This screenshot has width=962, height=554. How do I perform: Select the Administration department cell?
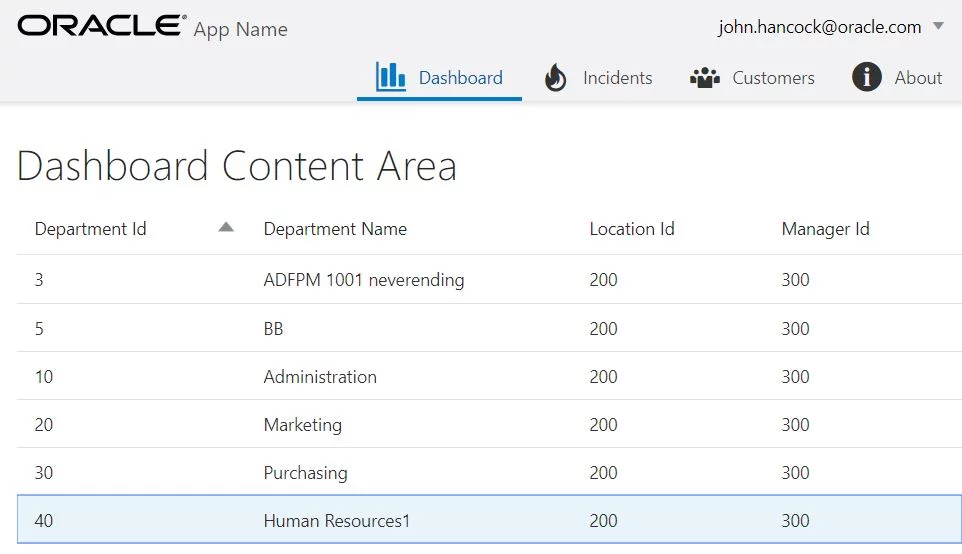click(x=320, y=377)
